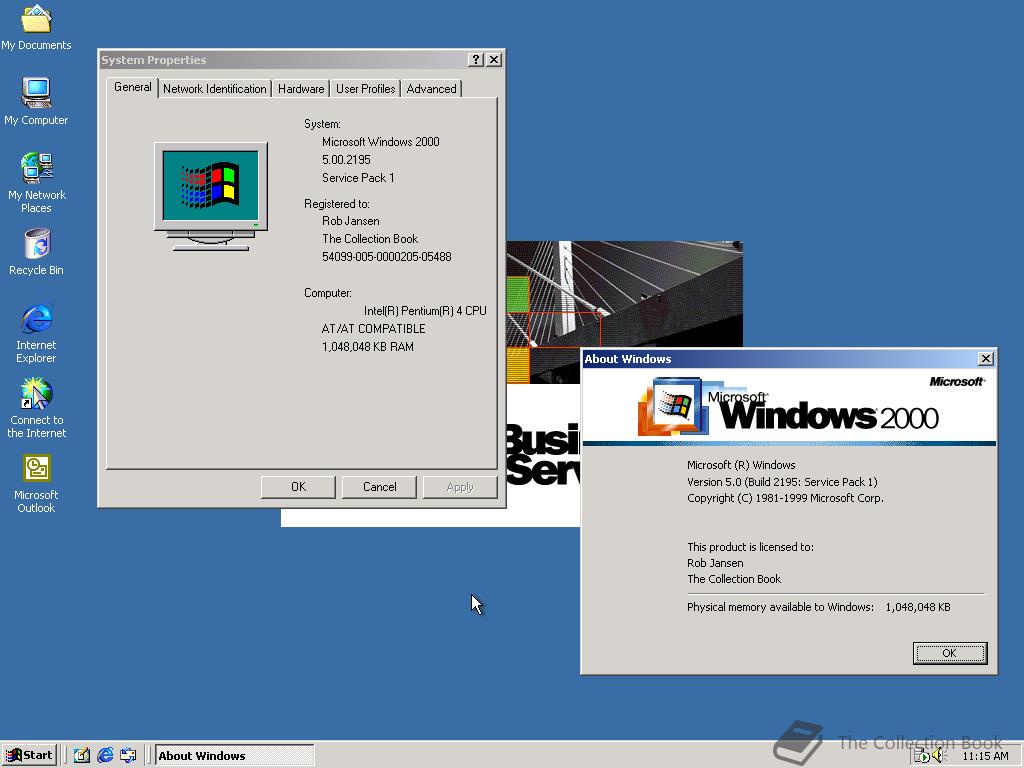1024x768 pixels.
Task: Click the System Properties help question button
Action: coord(476,59)
